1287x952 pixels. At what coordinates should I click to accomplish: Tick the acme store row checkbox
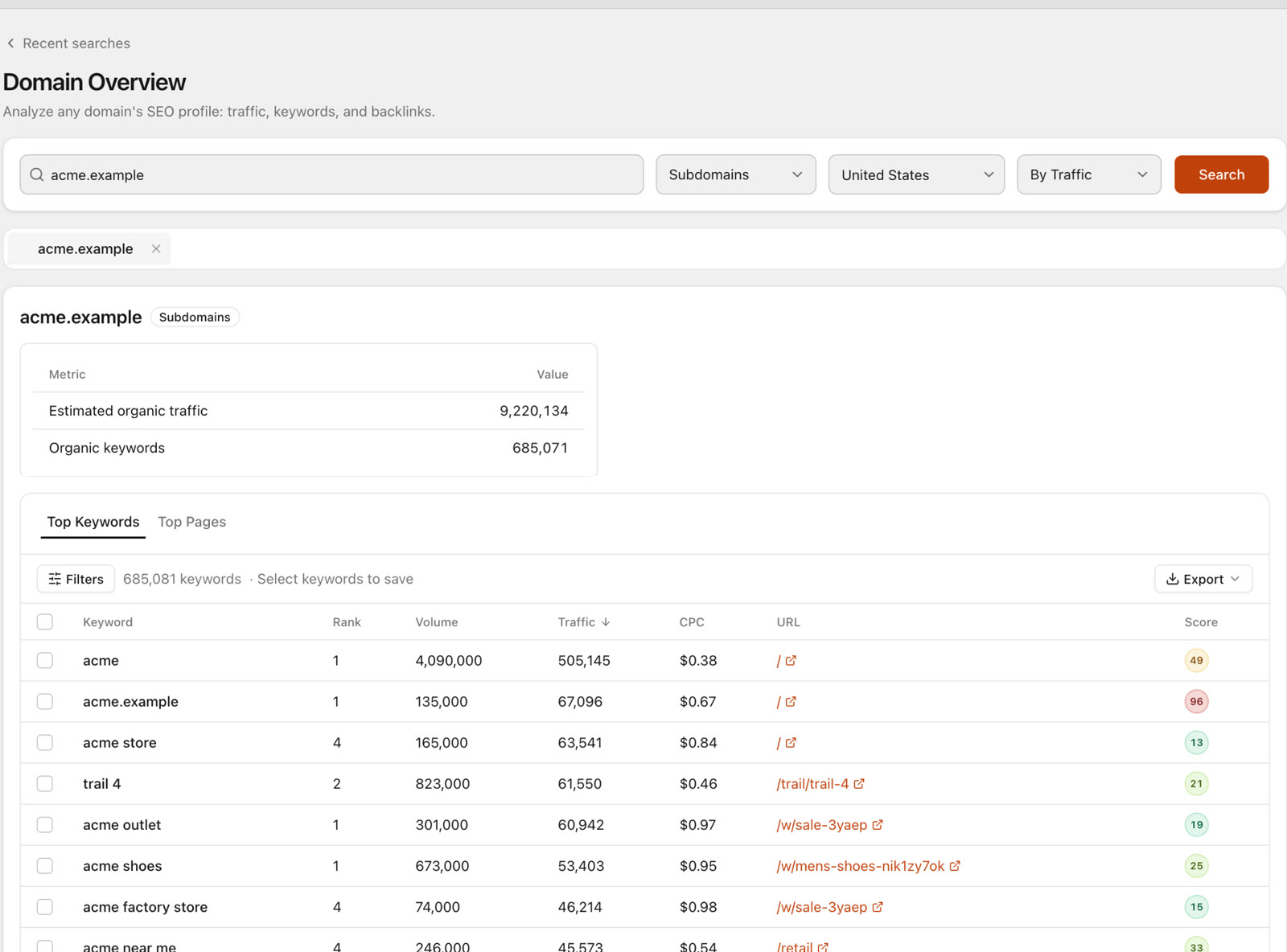tap(45, 742)
